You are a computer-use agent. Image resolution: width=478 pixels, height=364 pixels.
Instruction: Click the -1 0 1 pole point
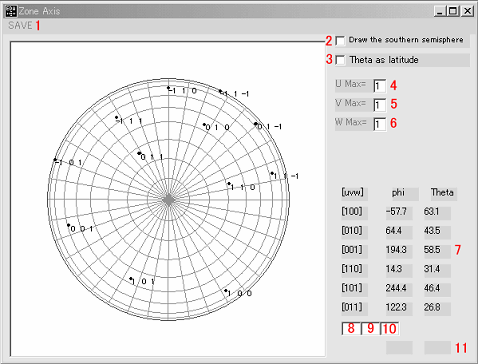pos(55,160)
